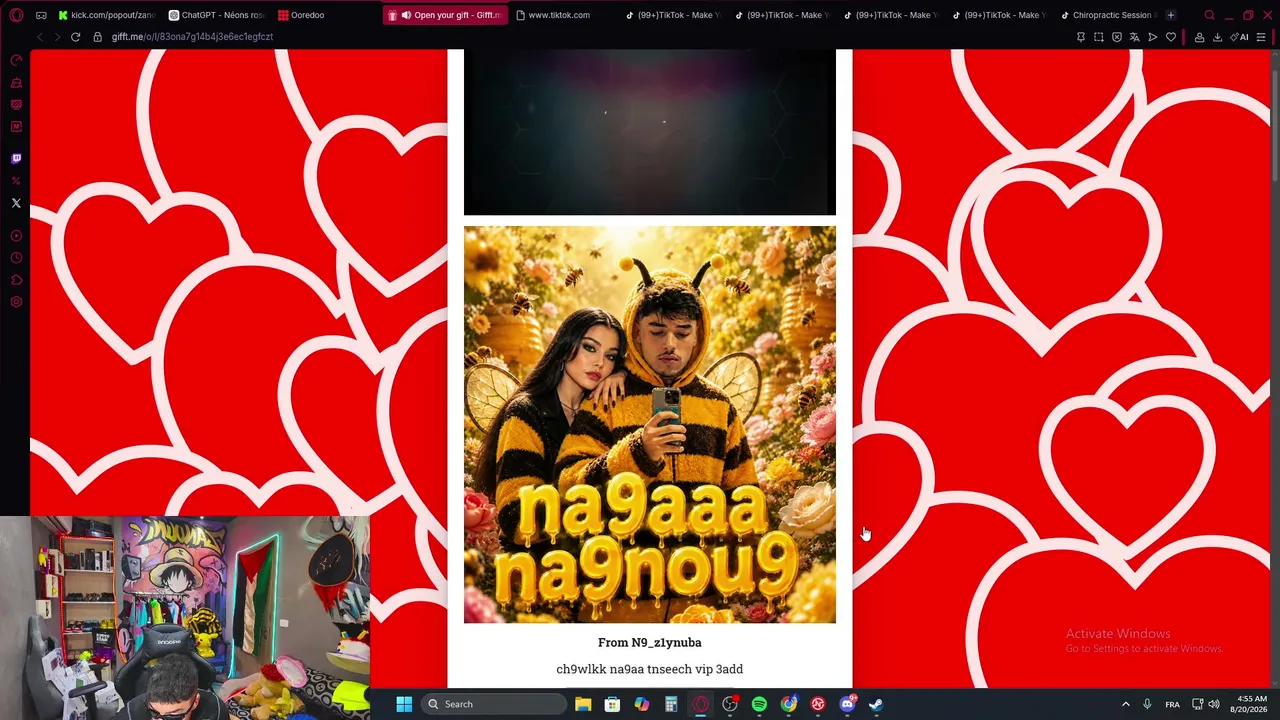
Task: Open the browser downloads panel
Action: (1217, 37)
